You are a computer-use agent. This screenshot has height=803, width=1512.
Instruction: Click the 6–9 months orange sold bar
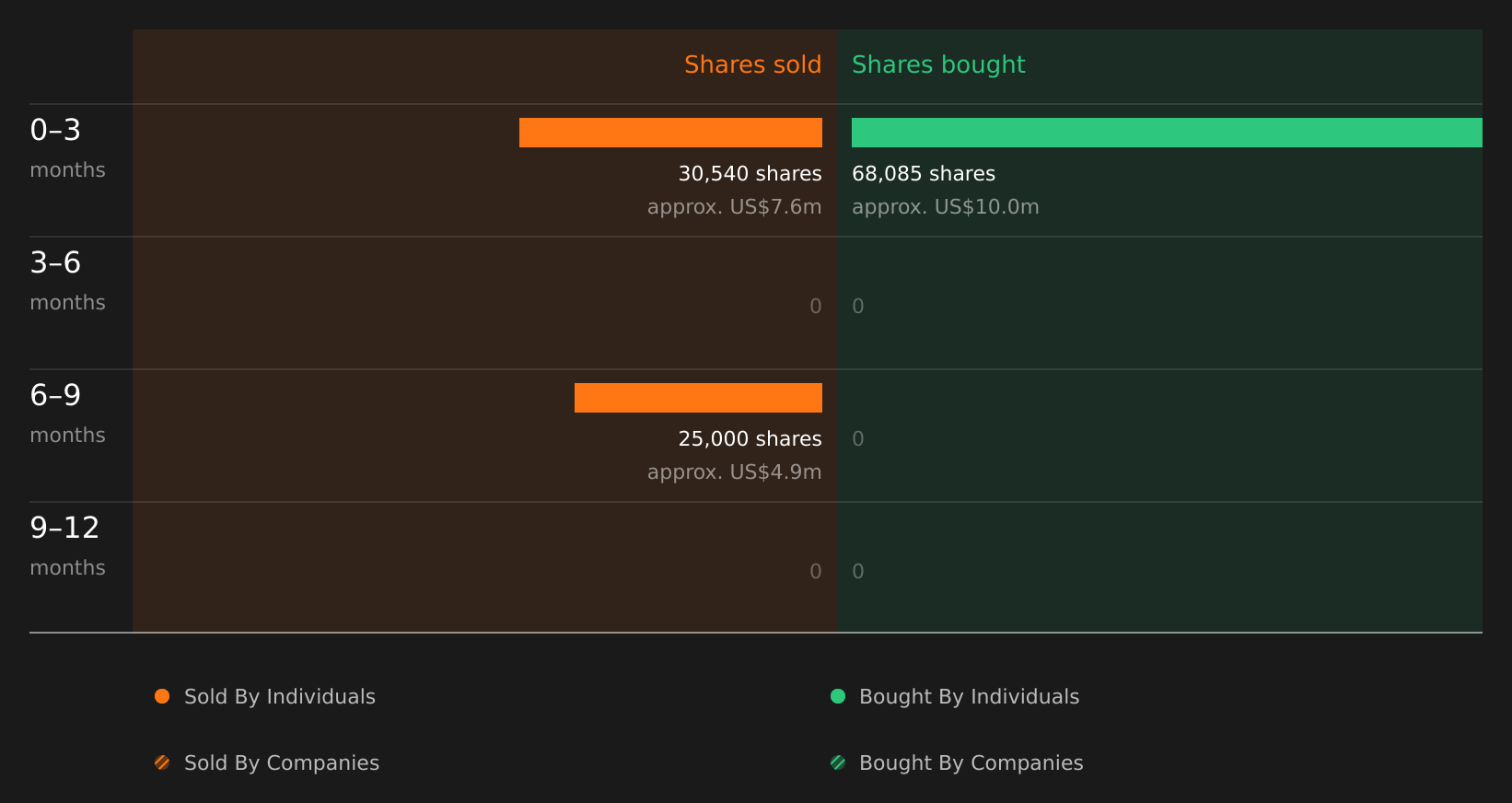[x=698, y=398]
